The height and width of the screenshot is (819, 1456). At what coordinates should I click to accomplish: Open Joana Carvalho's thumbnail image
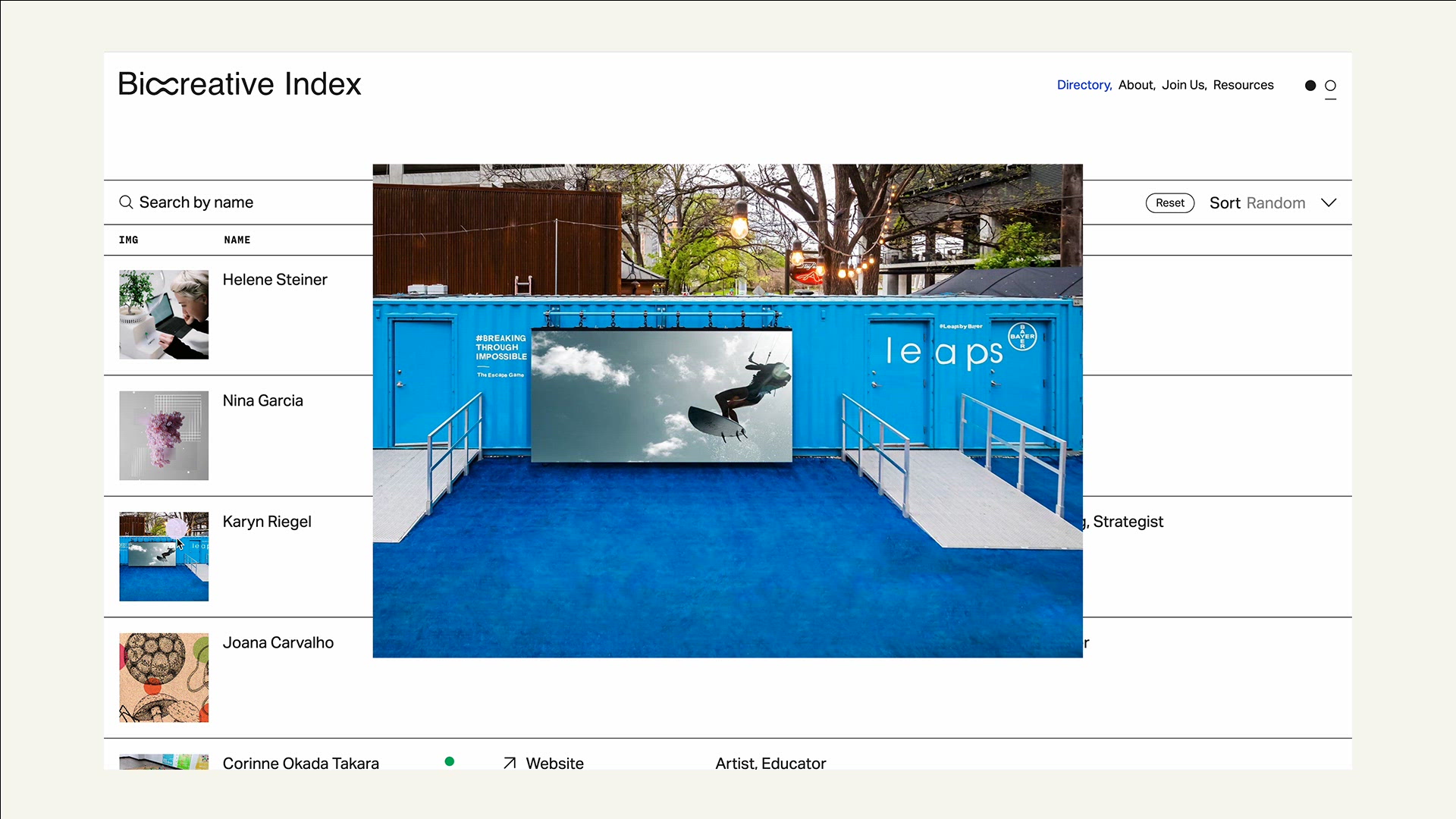164,677
